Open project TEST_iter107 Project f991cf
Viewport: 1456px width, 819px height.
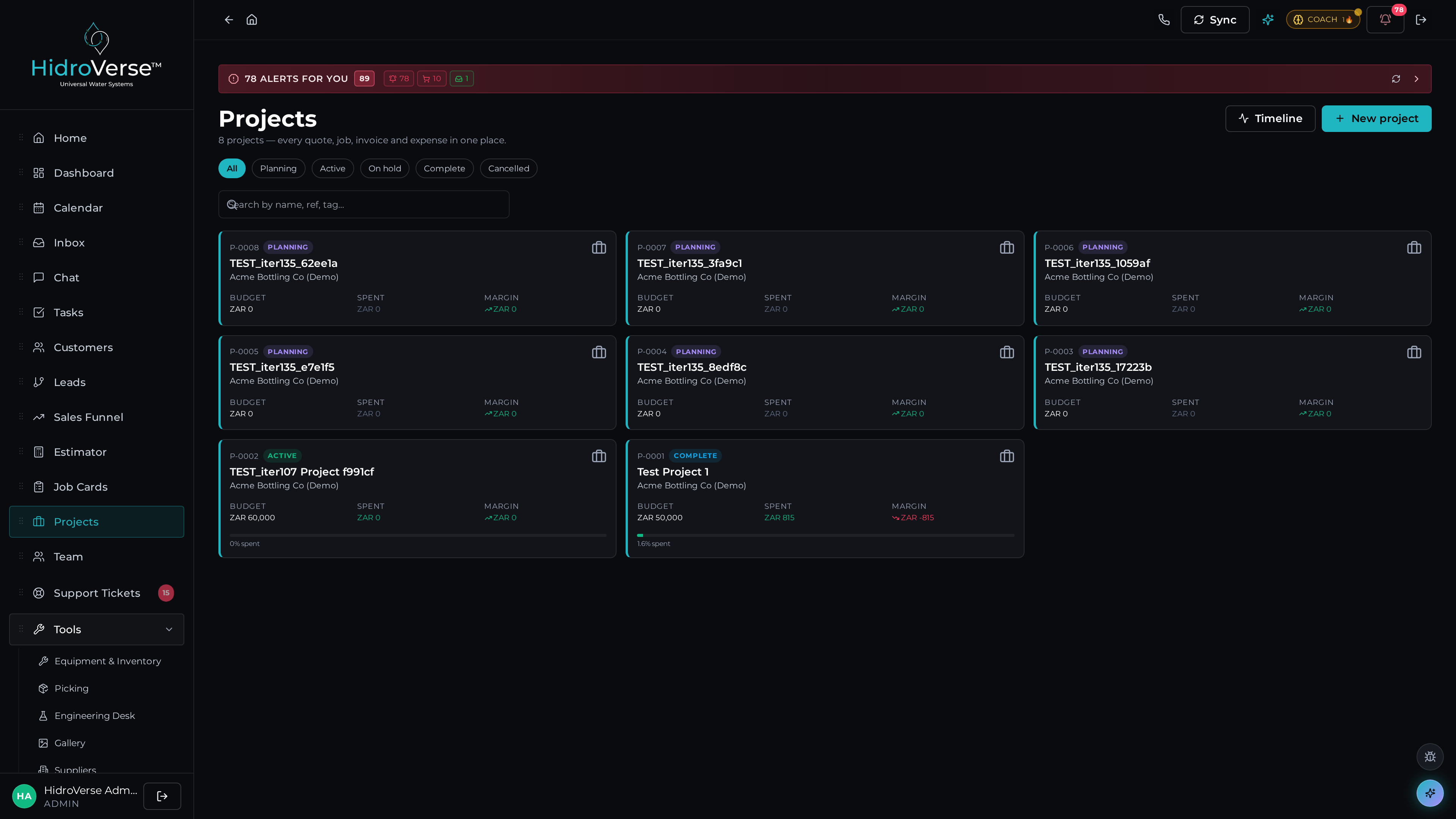click(x=417, y=499)
